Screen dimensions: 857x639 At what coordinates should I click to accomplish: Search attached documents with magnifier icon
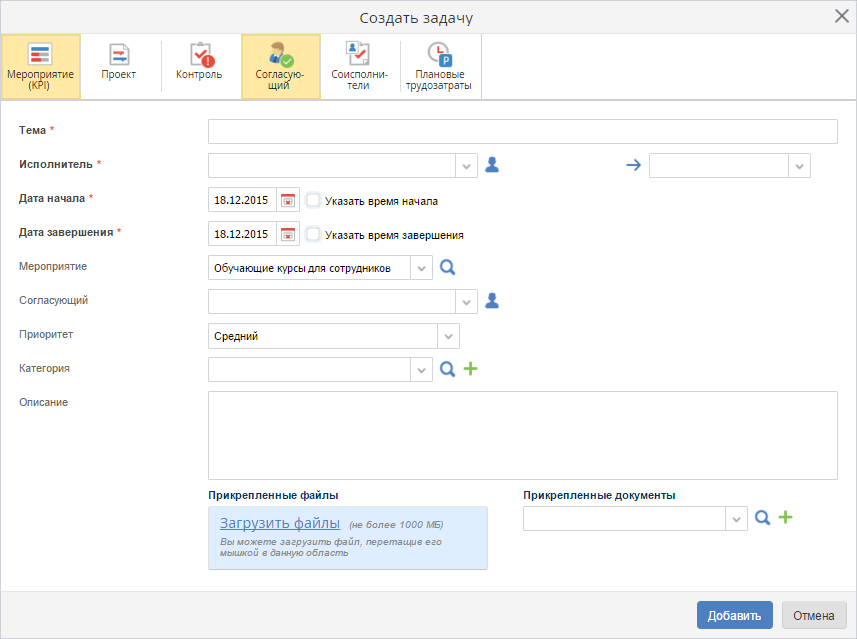pyautogui.click(x=762, y=518)
